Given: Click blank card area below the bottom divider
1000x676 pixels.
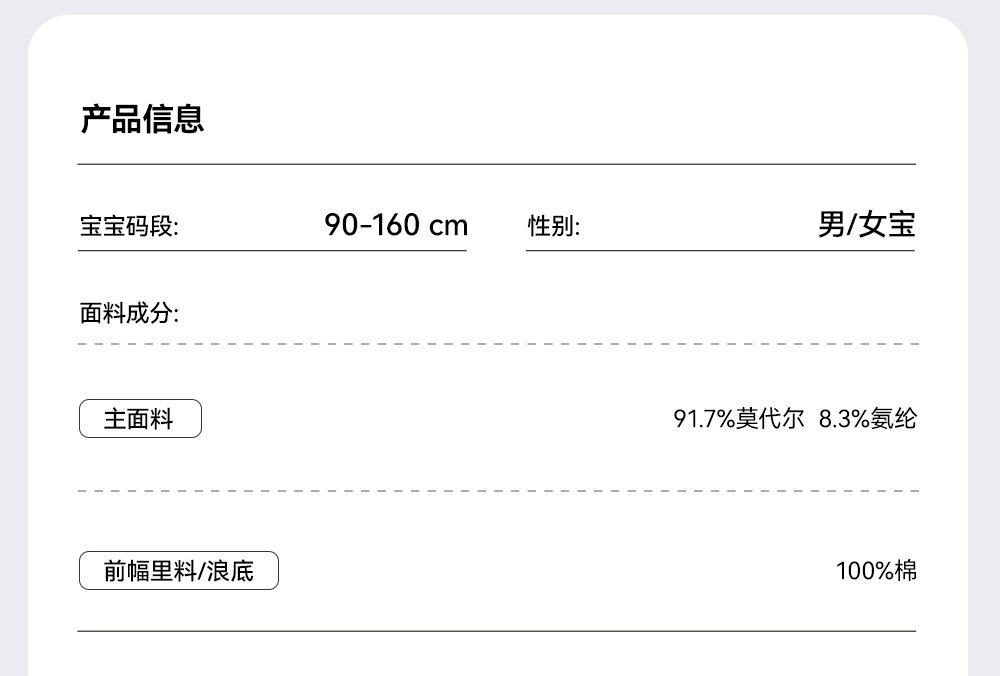Looking at the screenshot, I should [x=497, y=656].
